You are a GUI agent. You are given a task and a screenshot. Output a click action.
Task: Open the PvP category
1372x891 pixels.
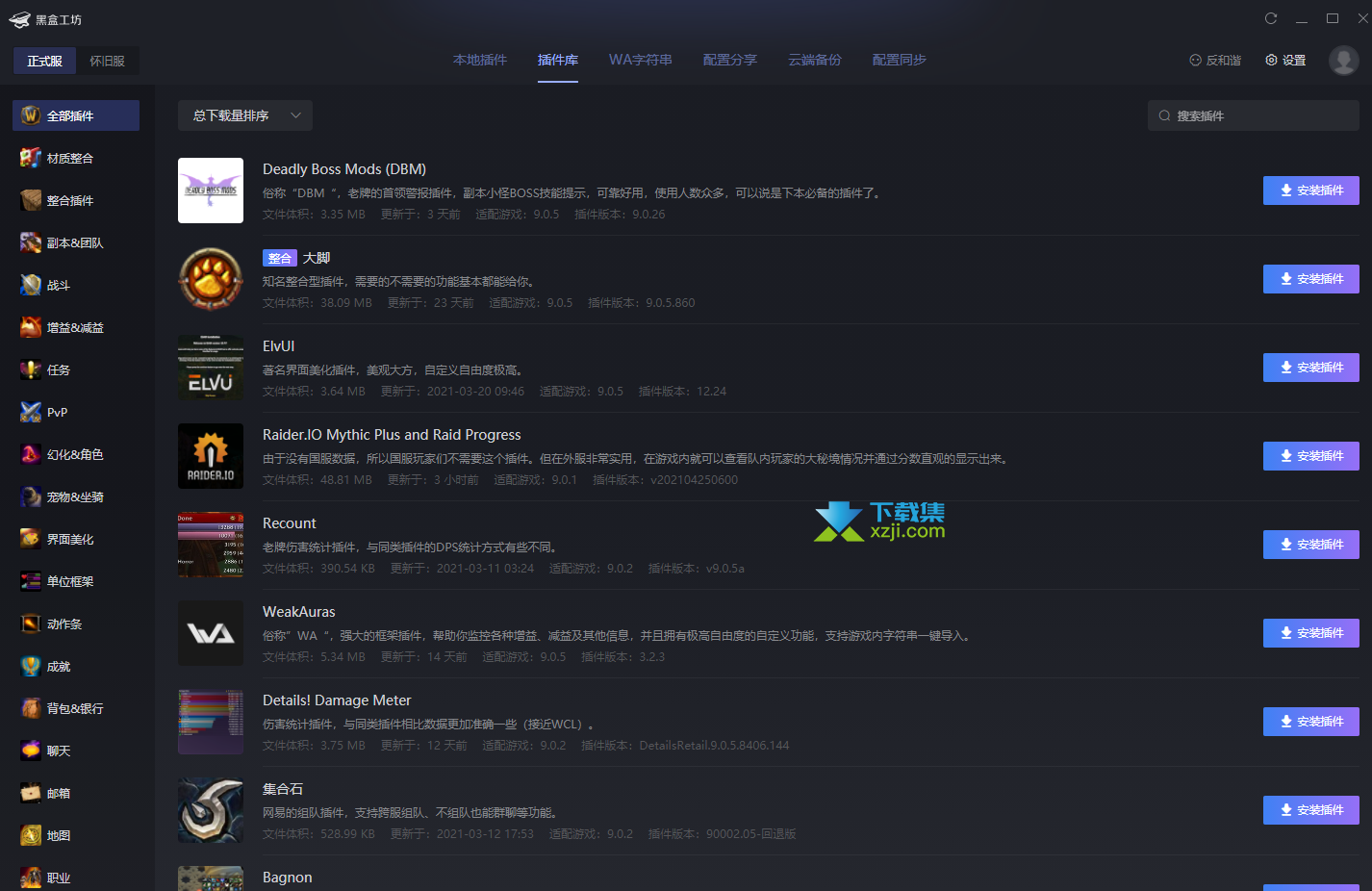pos(76,412)
